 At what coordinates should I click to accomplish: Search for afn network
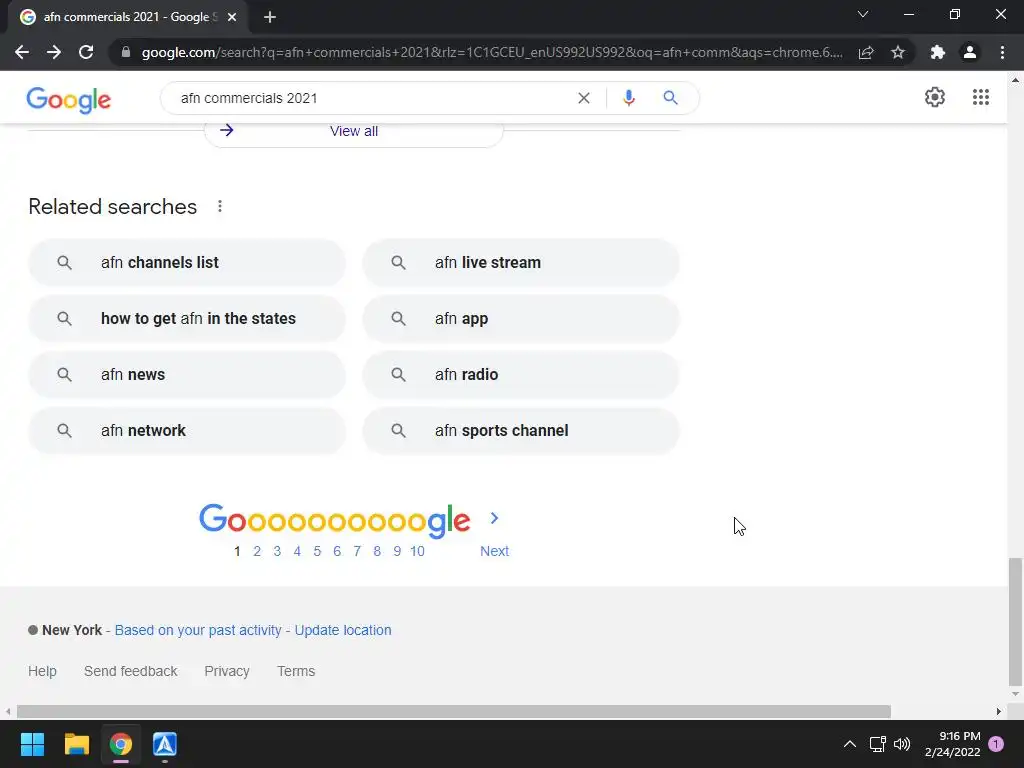(187, 431)
